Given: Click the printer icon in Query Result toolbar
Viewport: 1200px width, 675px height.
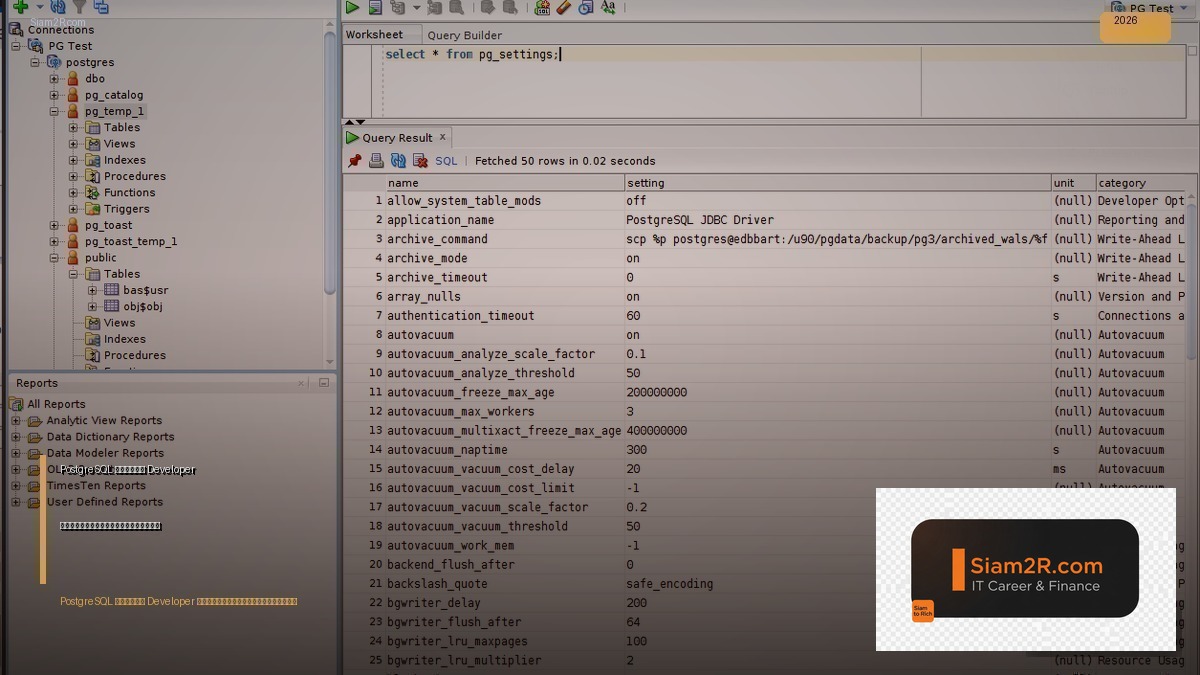Looking at the screenshot, I should [x=376, y=161].
